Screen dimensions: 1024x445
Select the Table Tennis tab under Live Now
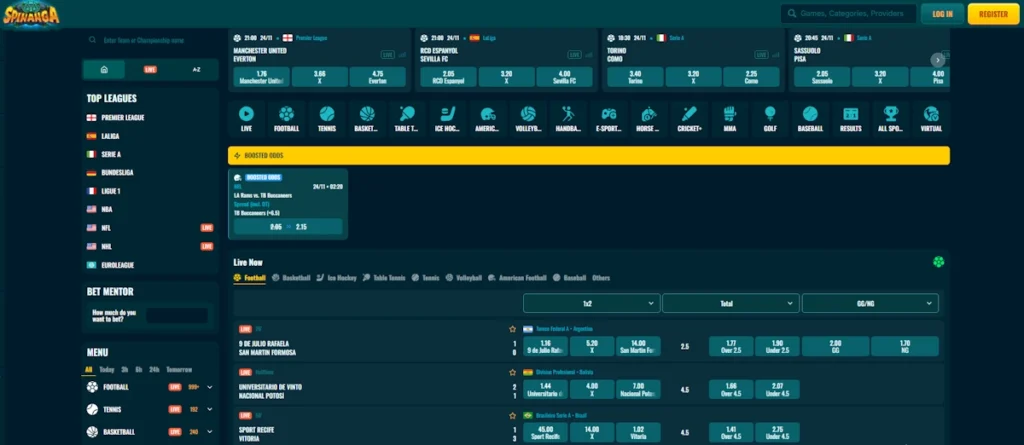click(x=384, y=278)
